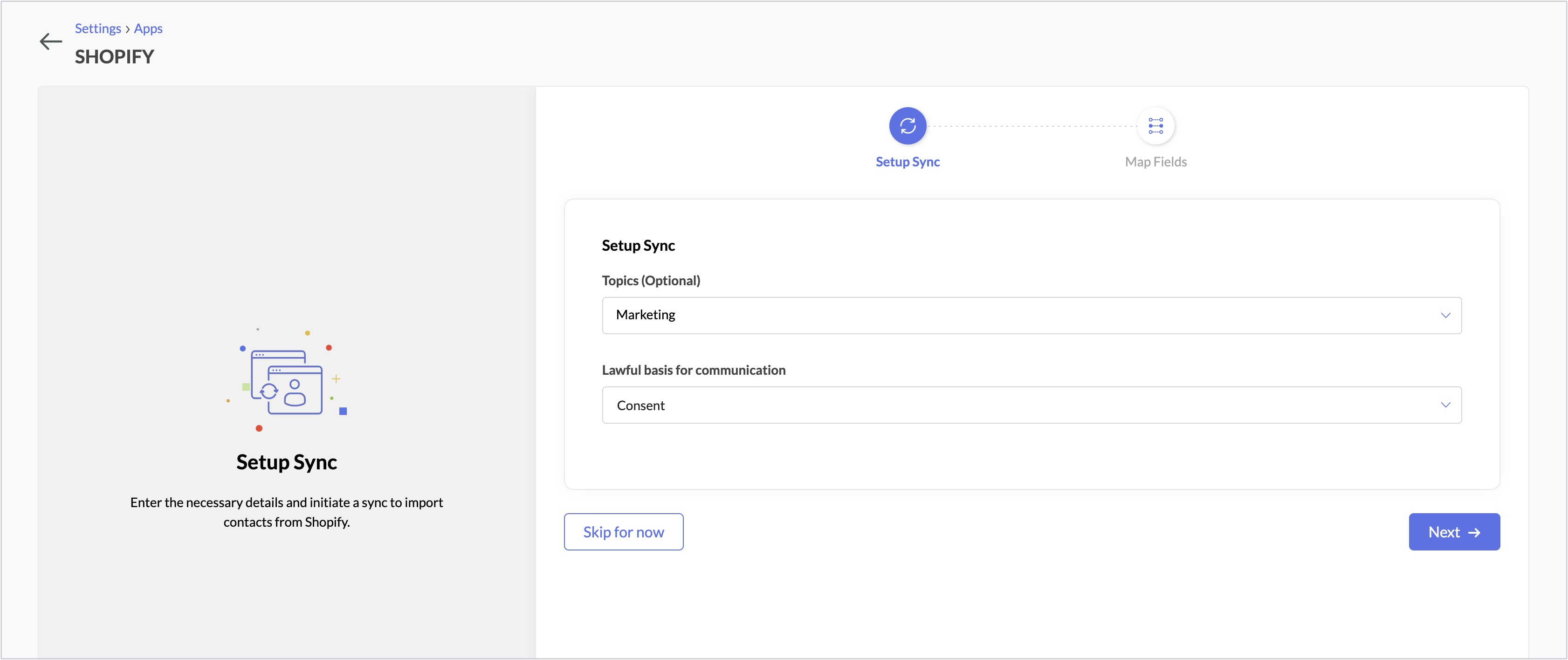Click the Setup Sync illustration graphic

286,380
